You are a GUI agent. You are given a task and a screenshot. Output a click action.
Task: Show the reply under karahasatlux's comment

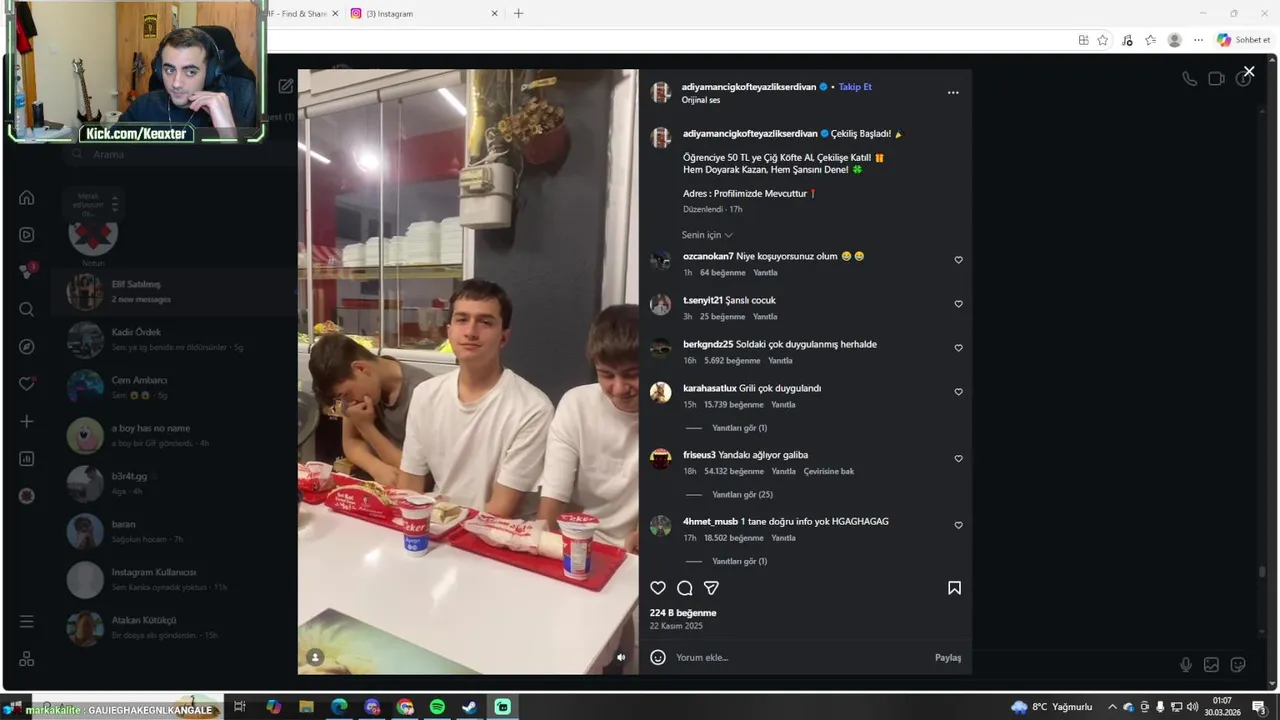[739, 428]
